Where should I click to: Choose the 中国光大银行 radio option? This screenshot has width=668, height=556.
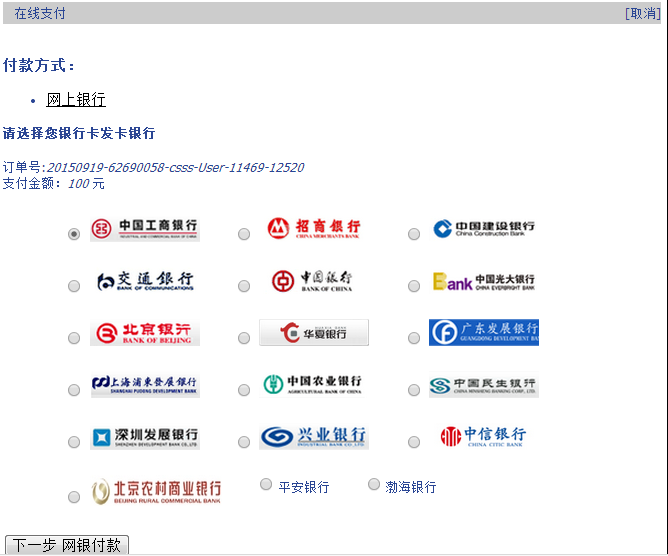414,286
